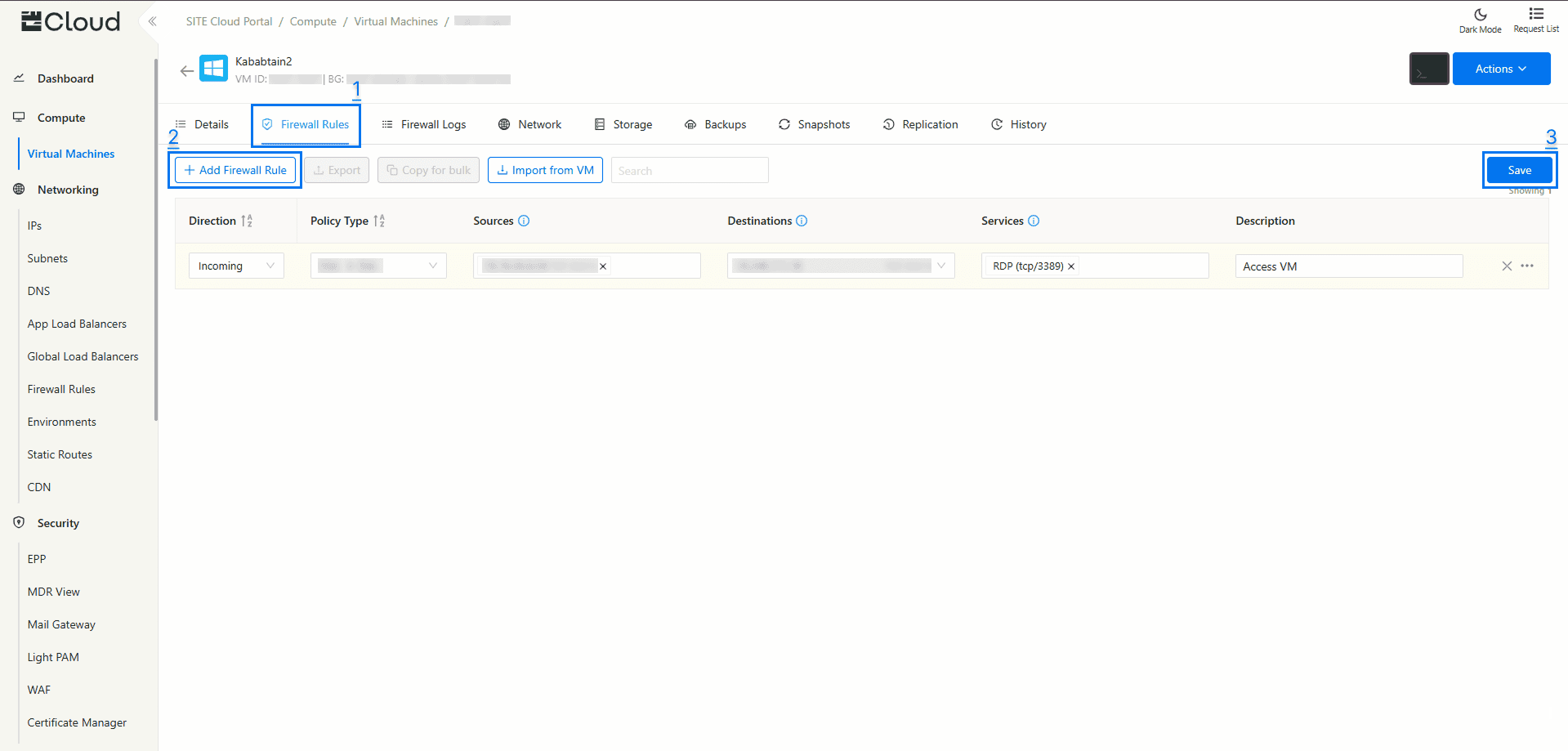Click the Sources info icon
The image size is (1568, 751).
coord(524,221)
